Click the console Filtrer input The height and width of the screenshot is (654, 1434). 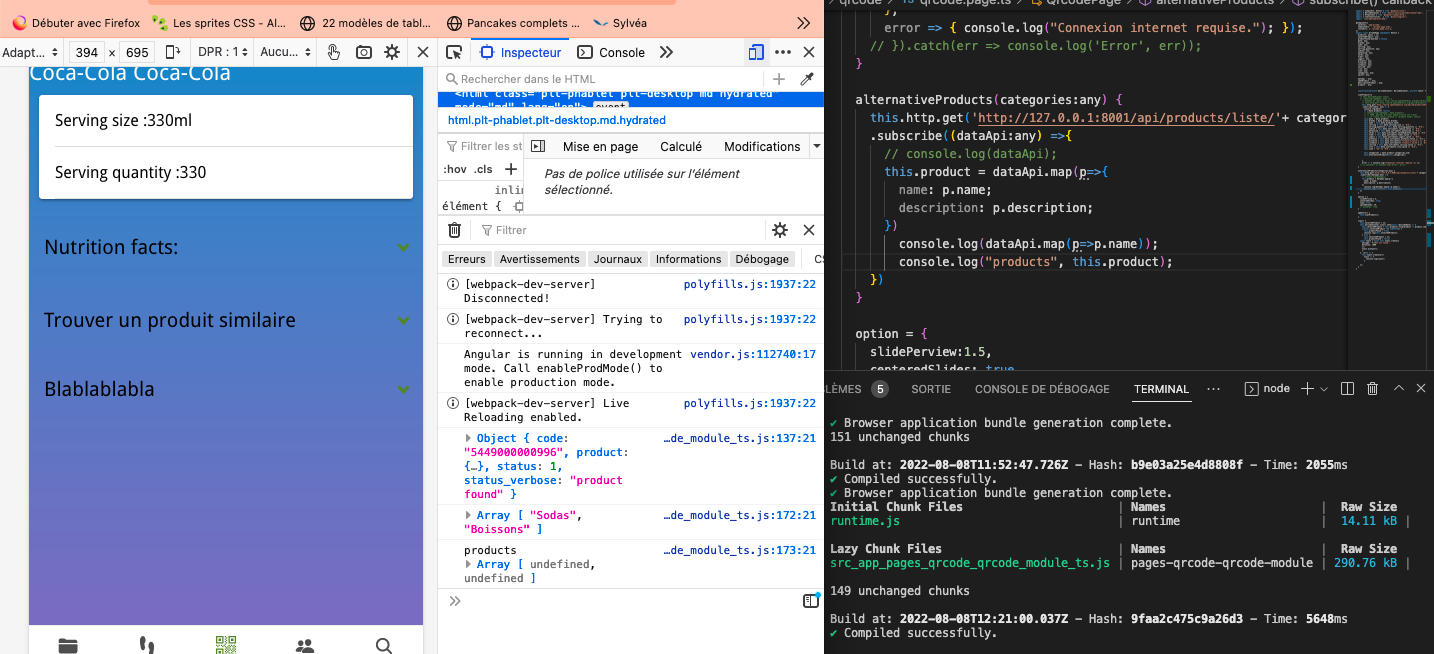tap(618, 230)
